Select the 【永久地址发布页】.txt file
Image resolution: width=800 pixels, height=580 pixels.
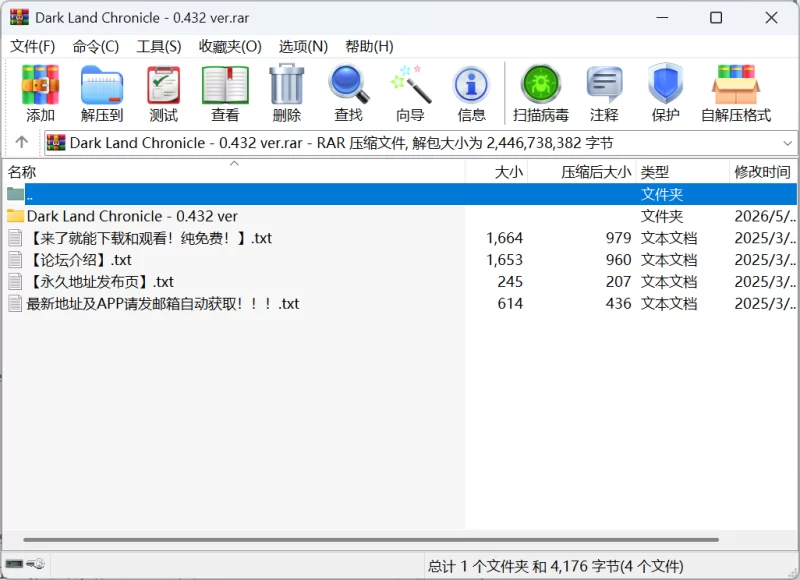(100, 282)
